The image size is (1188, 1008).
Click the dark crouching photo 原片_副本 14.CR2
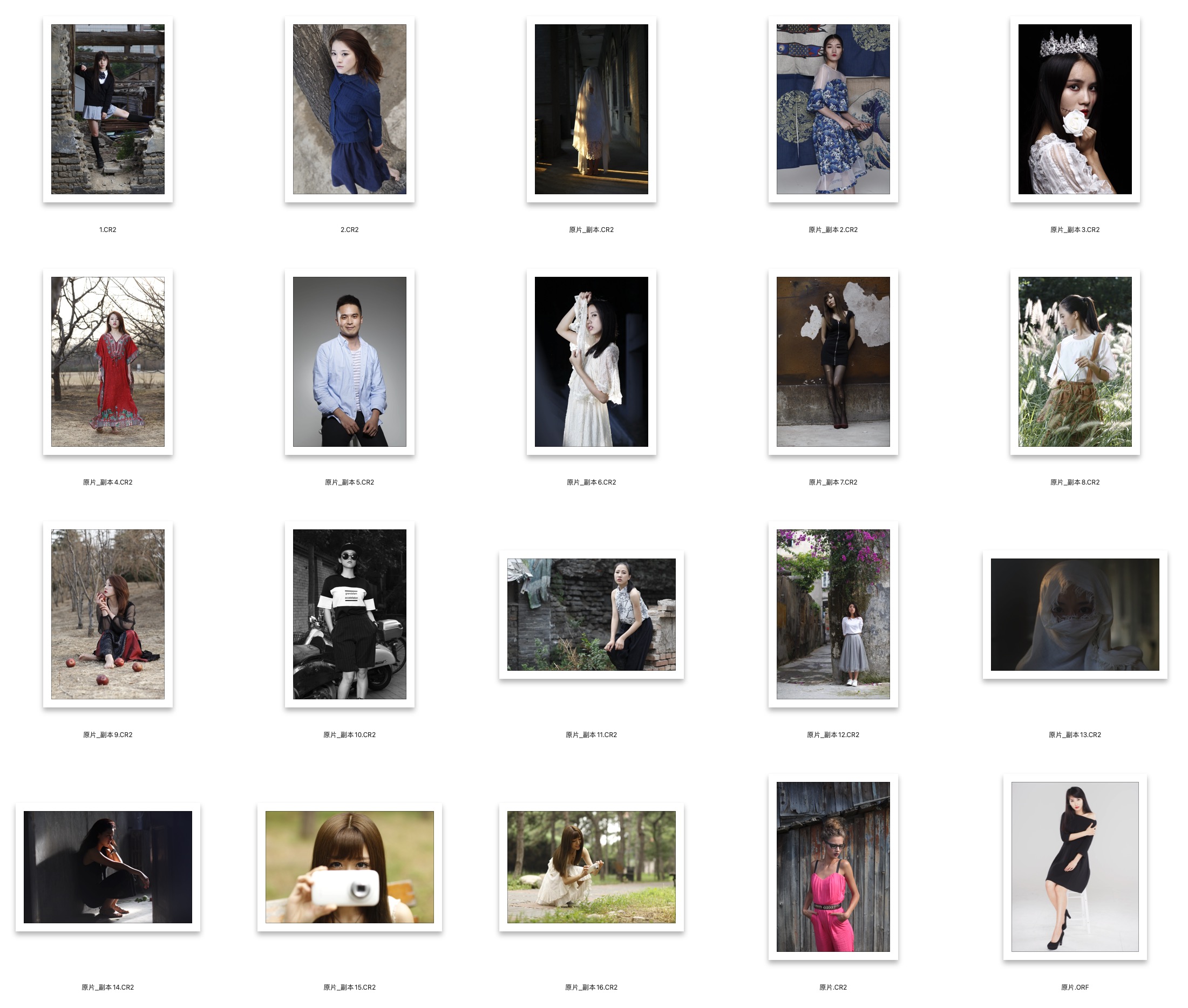[x=107, y=867]
